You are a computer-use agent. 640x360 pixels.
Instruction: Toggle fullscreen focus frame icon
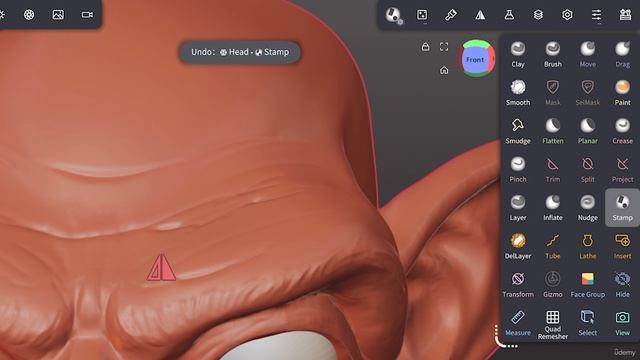[444, 47]
